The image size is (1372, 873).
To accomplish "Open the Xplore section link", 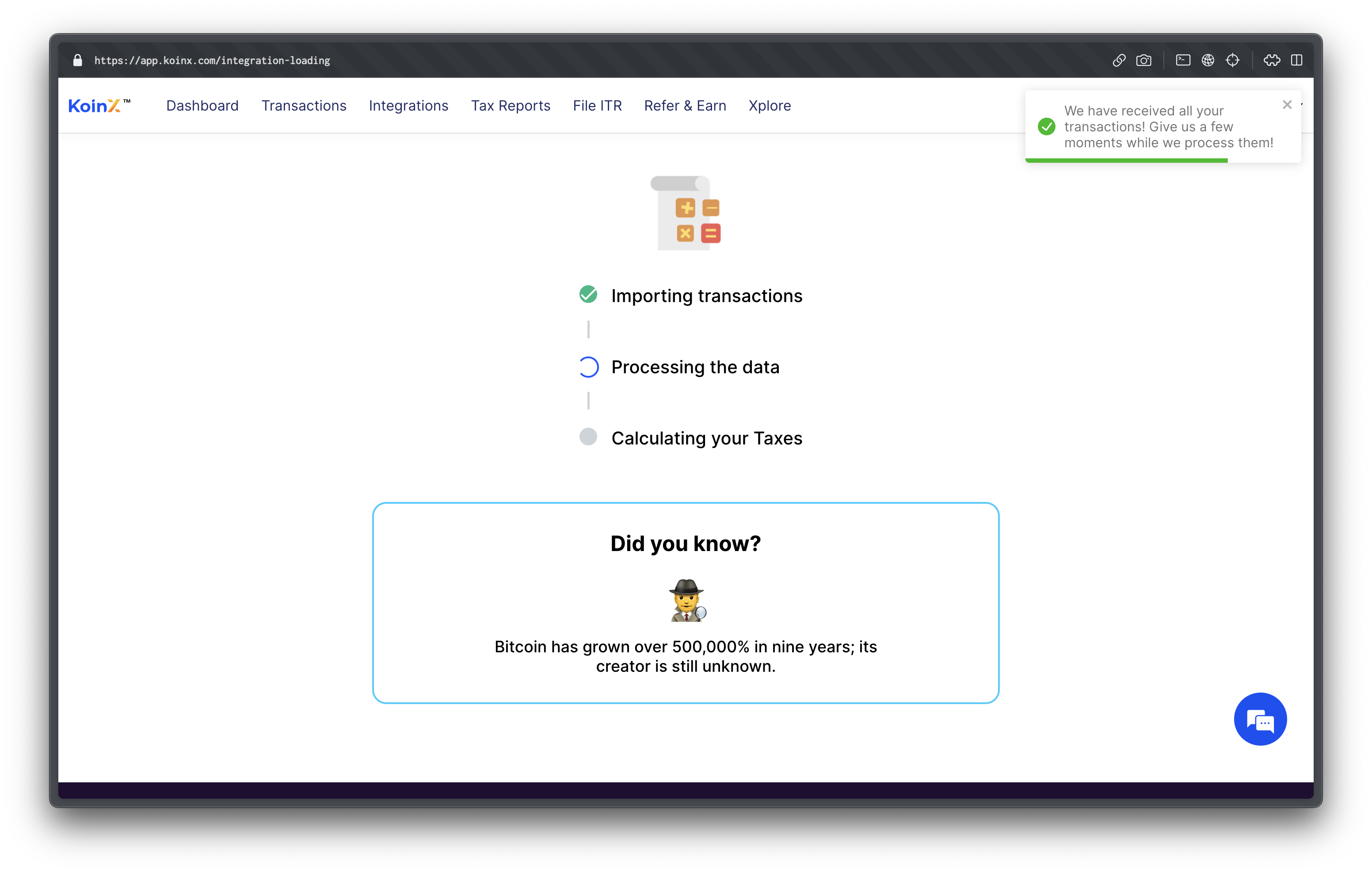I will pyautogui.click(x=769, y=105).
